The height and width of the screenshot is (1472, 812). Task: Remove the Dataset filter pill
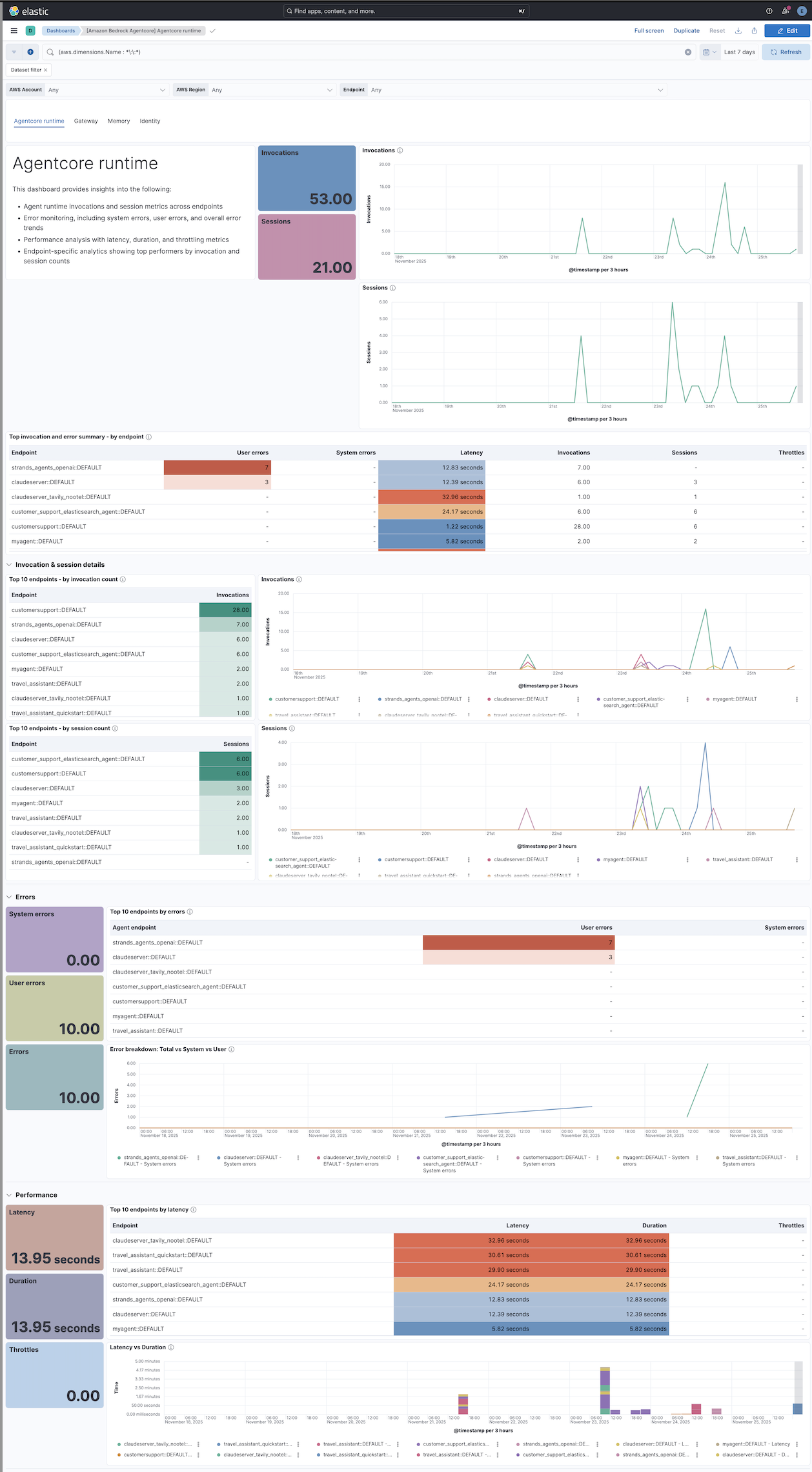tap(45, 70)
